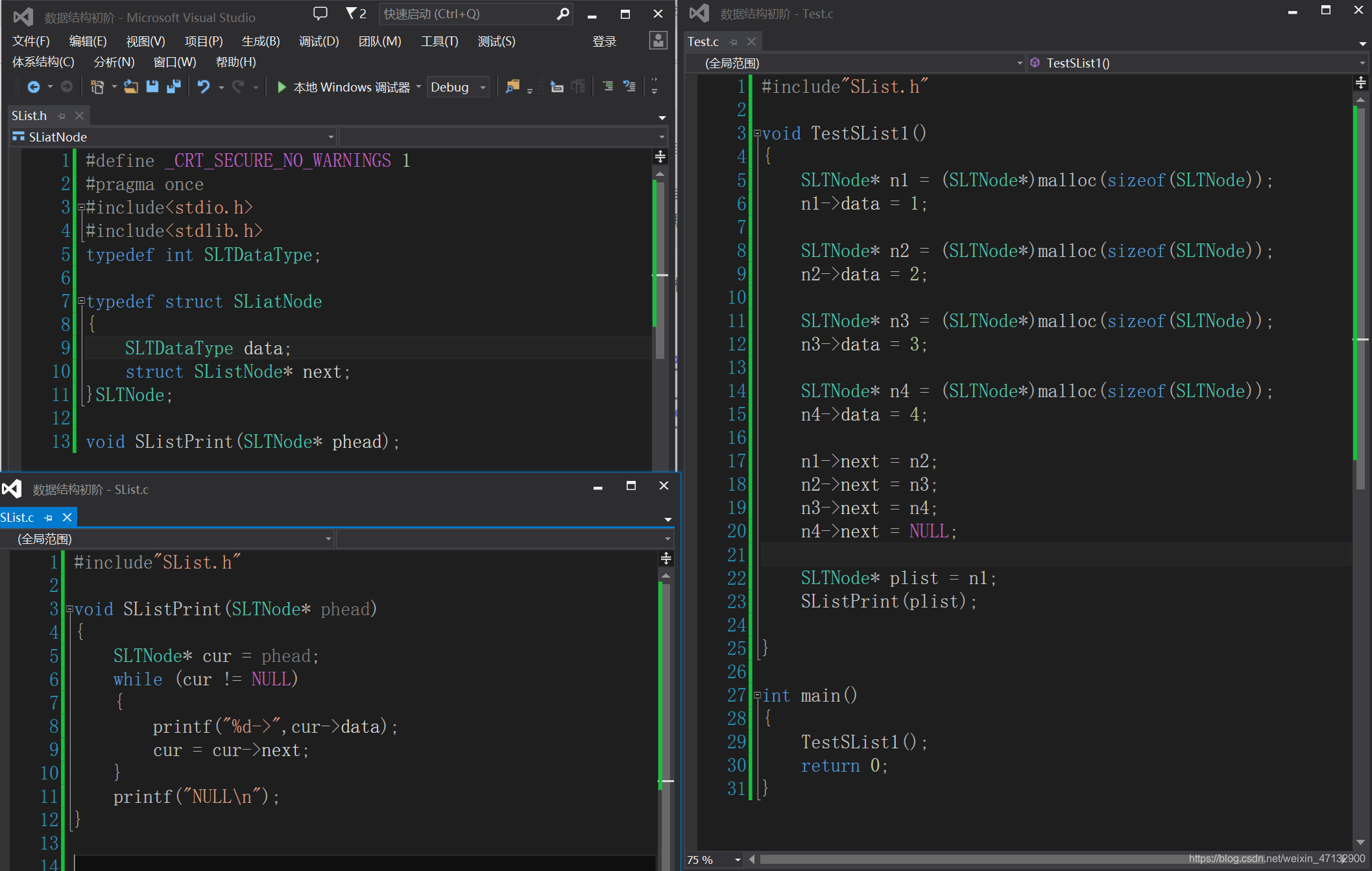This screenshot has width=1372, height=871.
Task: Start debugging with the green play icon
Action: pyautogui.click(x=282, y=87)
